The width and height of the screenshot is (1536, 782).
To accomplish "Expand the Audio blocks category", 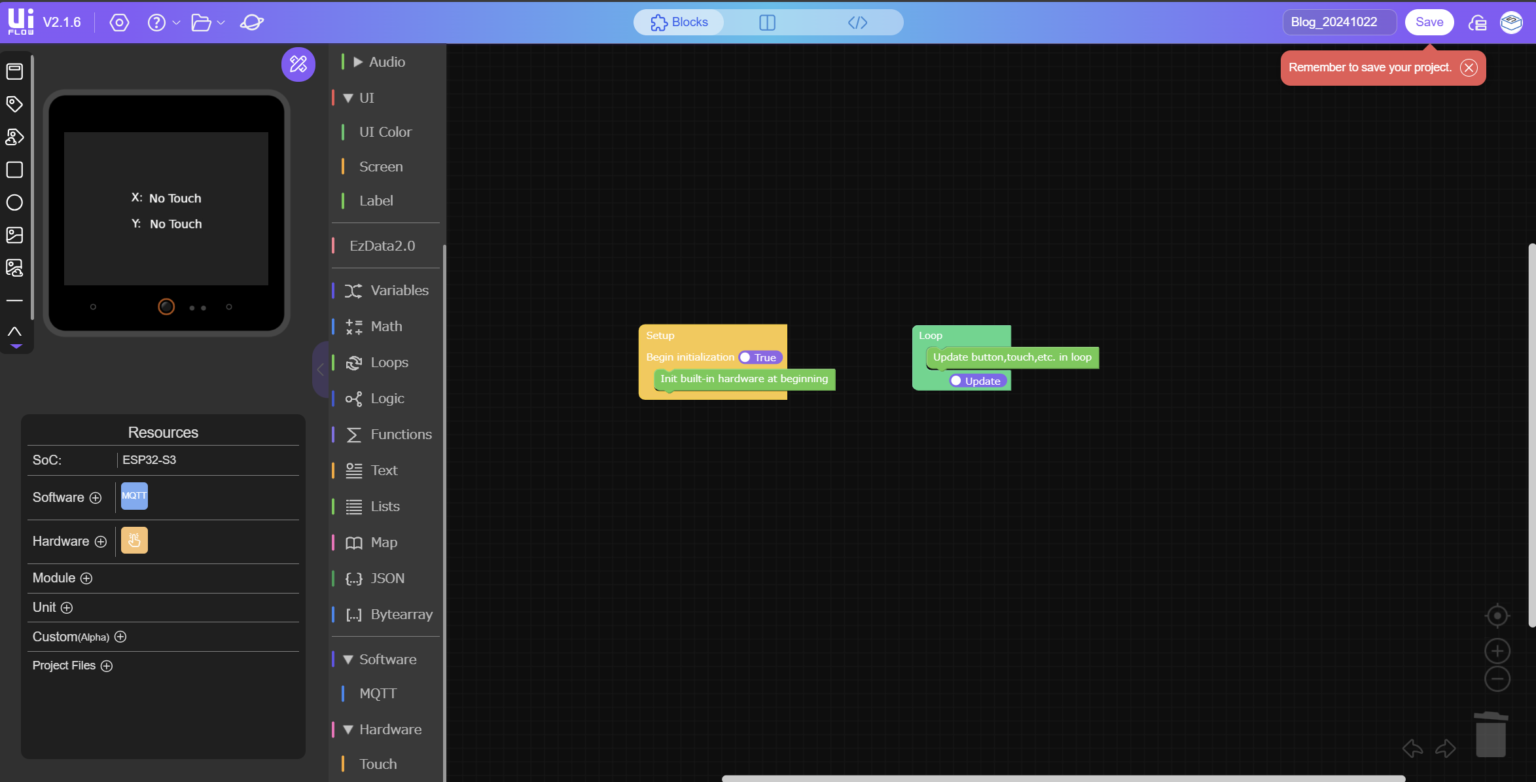I will [x=381, y=61].
